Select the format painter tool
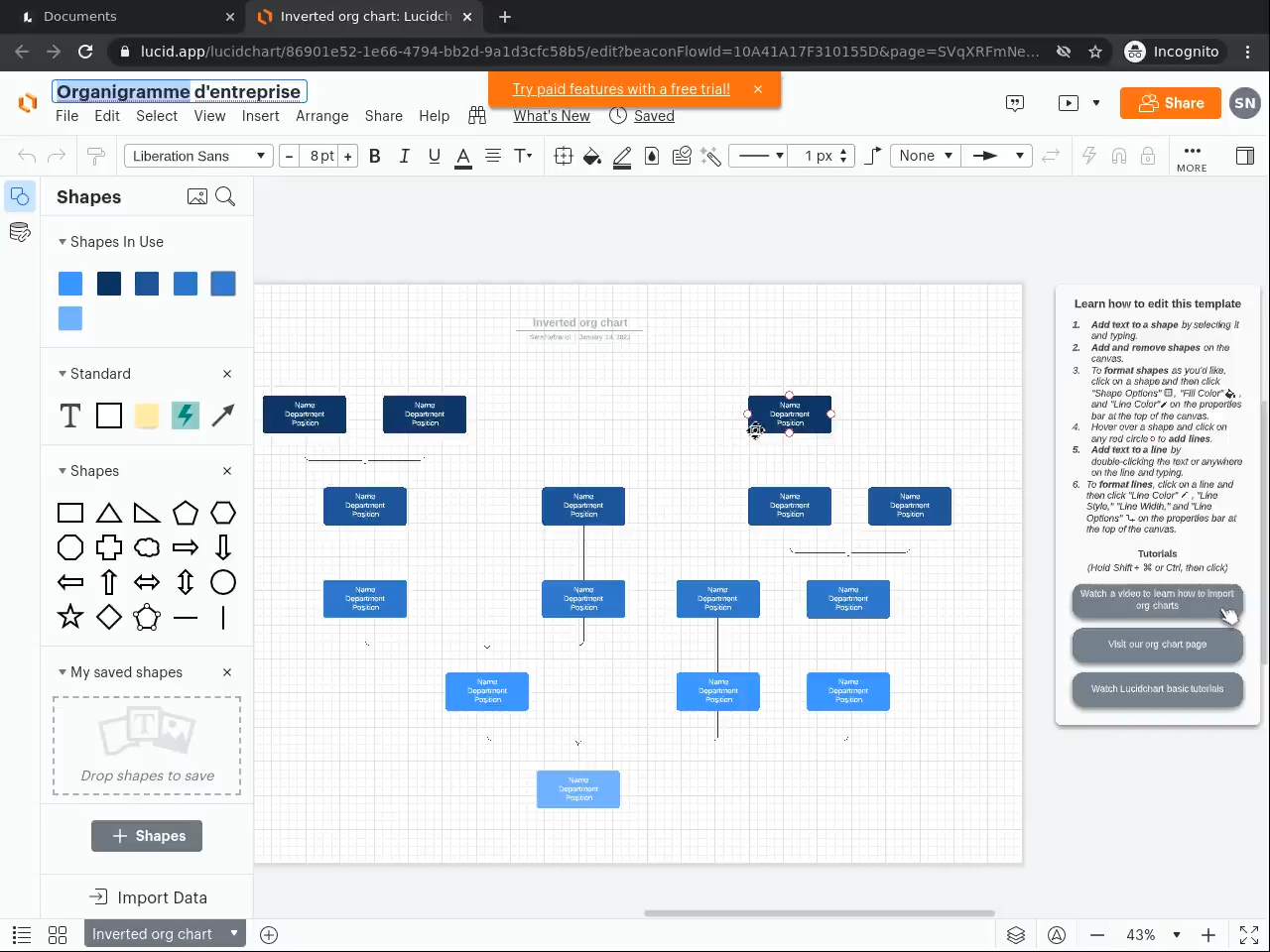The image size is (1270, 952). pyautogui.click(x=96, y=156)
